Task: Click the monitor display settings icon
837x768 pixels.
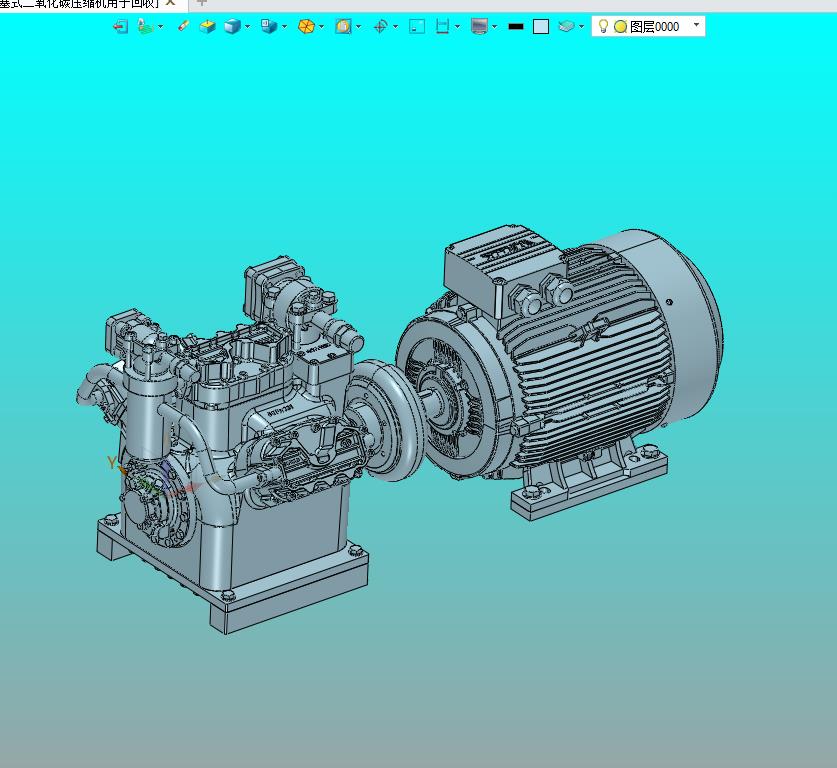Action: click(x=479, y=27)
